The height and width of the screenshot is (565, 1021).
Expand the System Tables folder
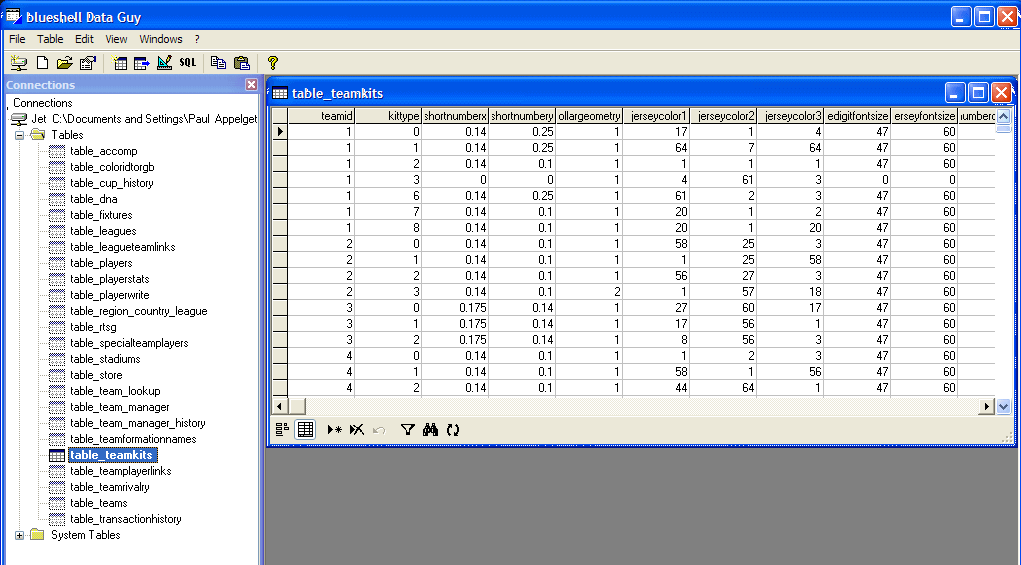[20, 535]
